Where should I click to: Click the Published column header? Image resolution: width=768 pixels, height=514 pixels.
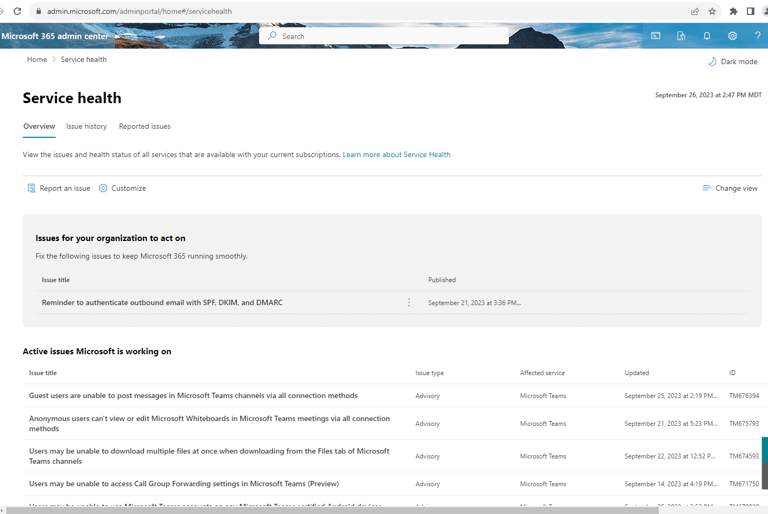(442, 280)
